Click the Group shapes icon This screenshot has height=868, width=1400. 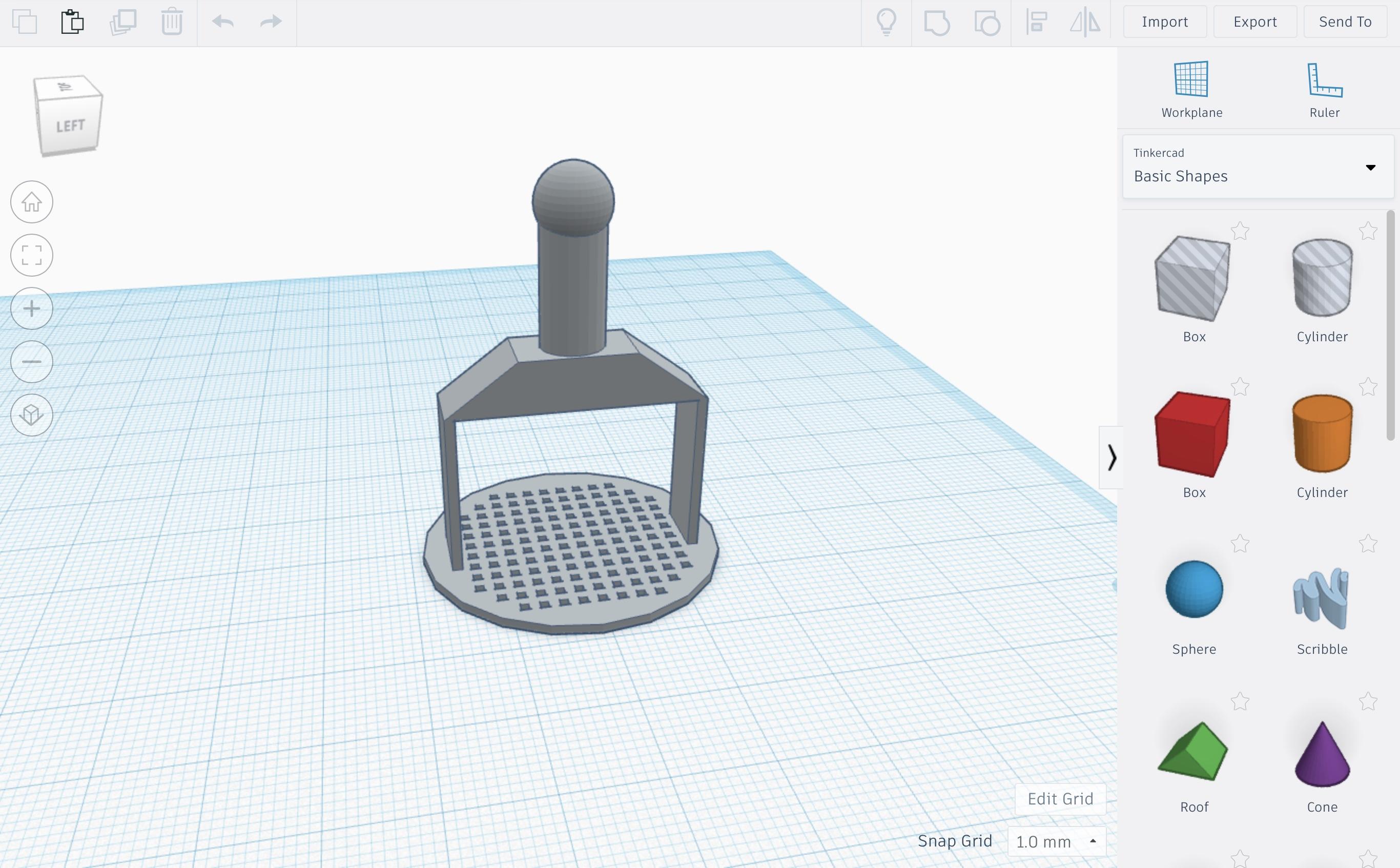[x=937, y=23]
